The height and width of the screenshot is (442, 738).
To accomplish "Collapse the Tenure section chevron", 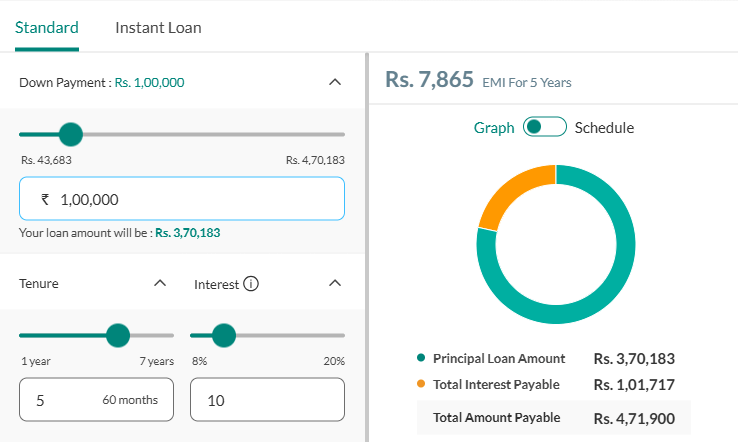I will [x=160, y=283].
